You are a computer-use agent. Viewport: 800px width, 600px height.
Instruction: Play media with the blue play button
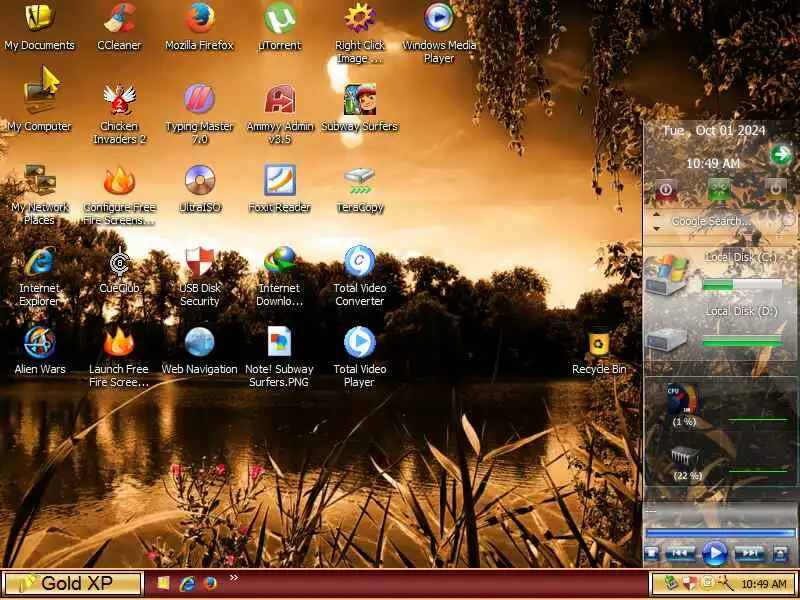tap(715, 553)
